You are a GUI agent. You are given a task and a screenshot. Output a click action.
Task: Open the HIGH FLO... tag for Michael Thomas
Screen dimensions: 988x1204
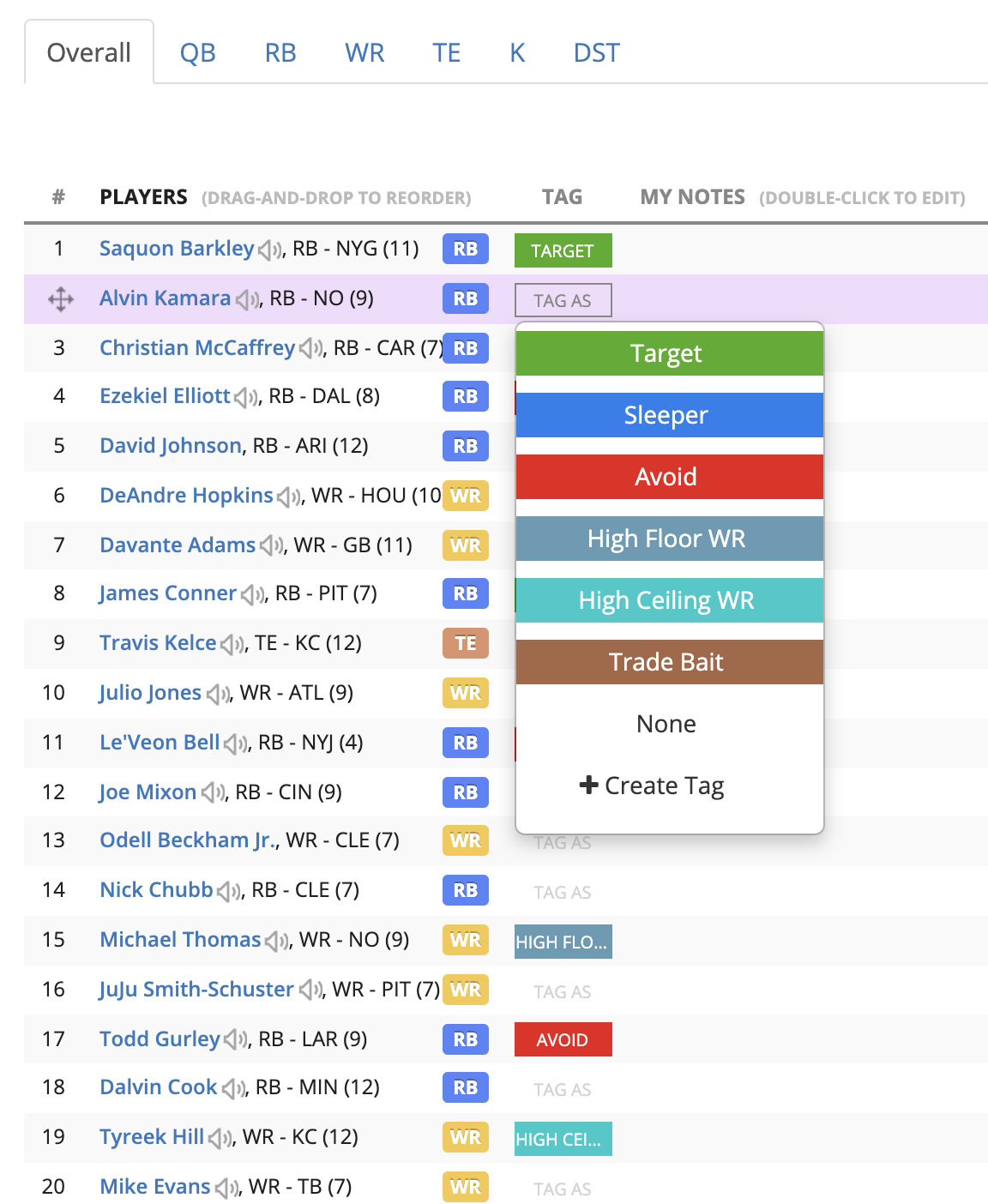coord(563,942)
